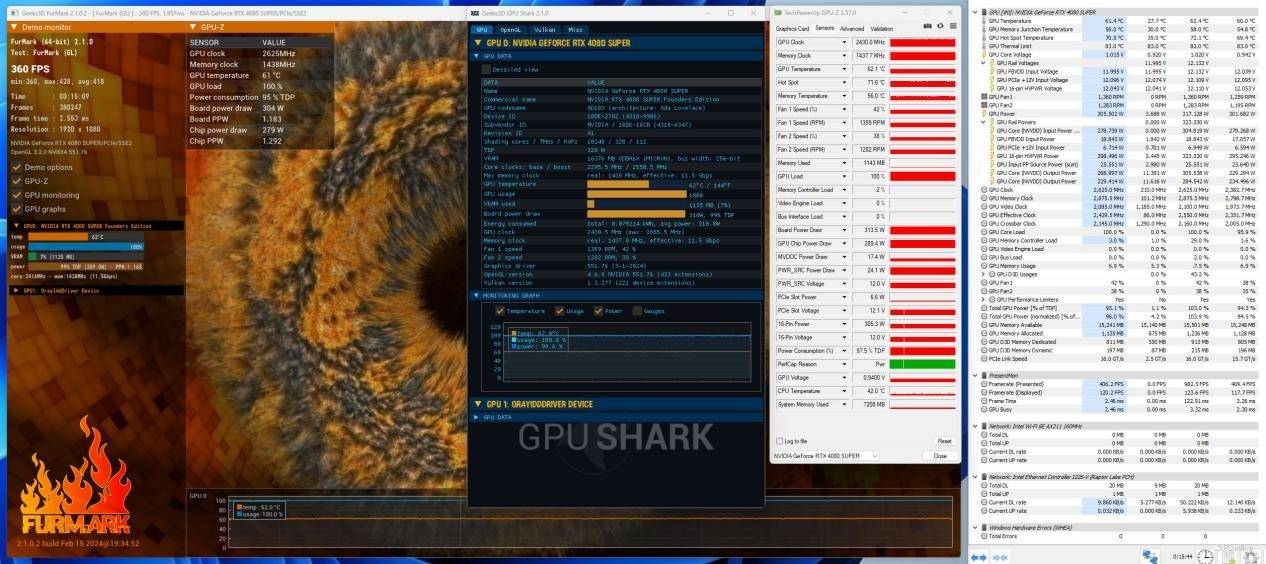The image size is (1266, 564).
Task: Open Graphics Card tab in GPU-Z
Action: [x=792, y=29]
